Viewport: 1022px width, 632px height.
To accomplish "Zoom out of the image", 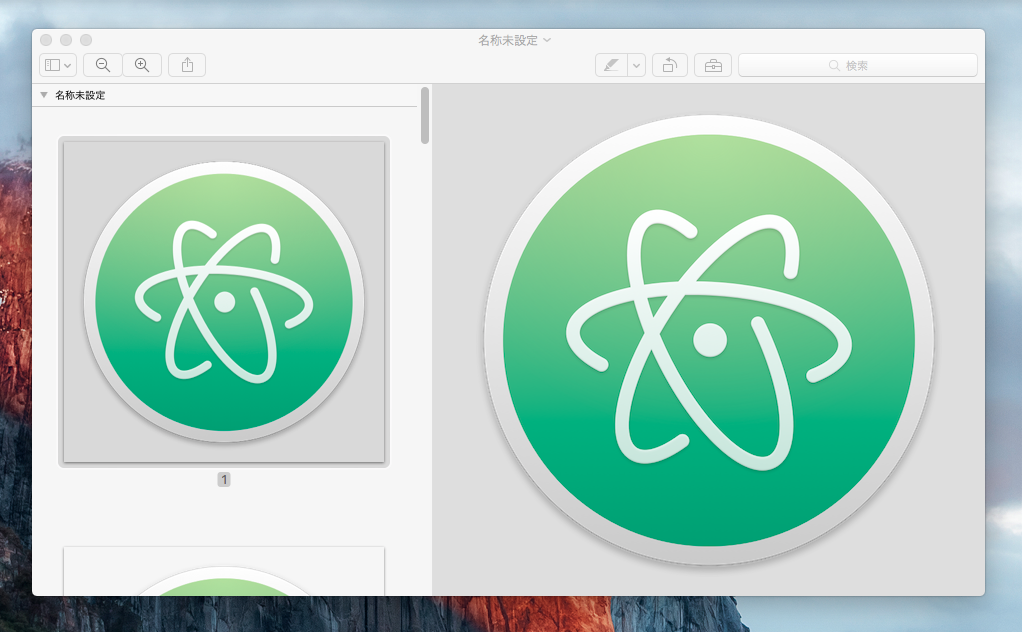I will coord(102,65).
